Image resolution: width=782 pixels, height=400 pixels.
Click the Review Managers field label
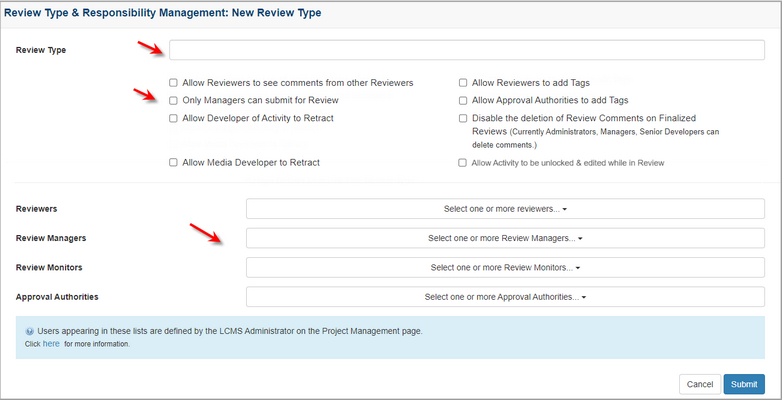coord(51,239)
